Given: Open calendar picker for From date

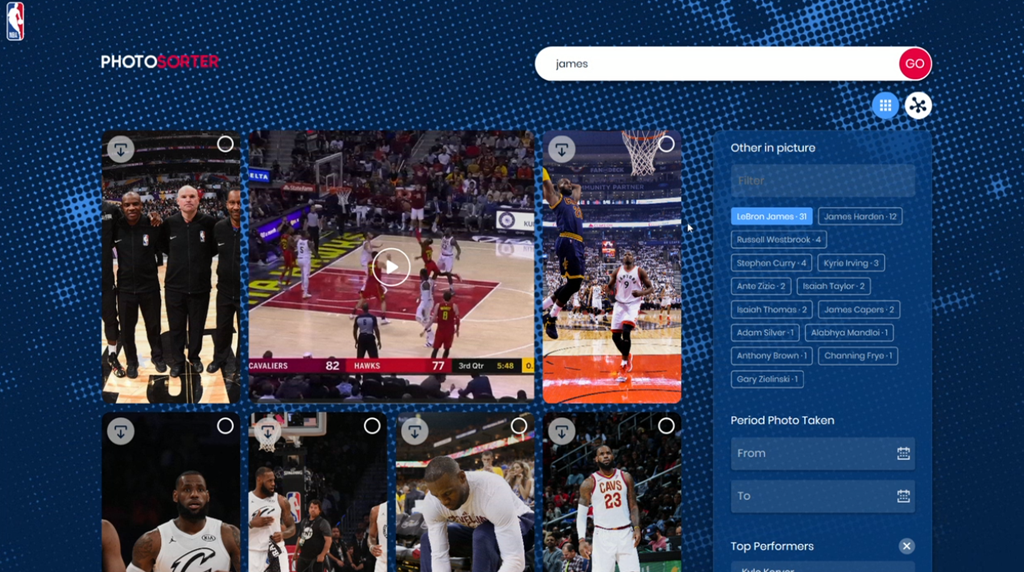Looking at the screenshot, I should coord(903,453).
